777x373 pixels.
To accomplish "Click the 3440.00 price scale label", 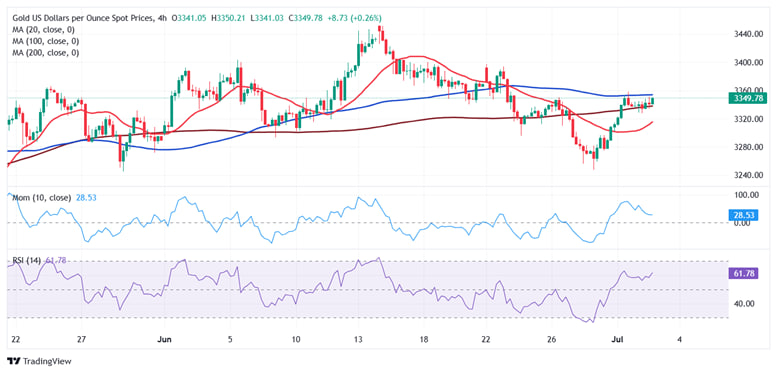I will (x=748, y=34).
